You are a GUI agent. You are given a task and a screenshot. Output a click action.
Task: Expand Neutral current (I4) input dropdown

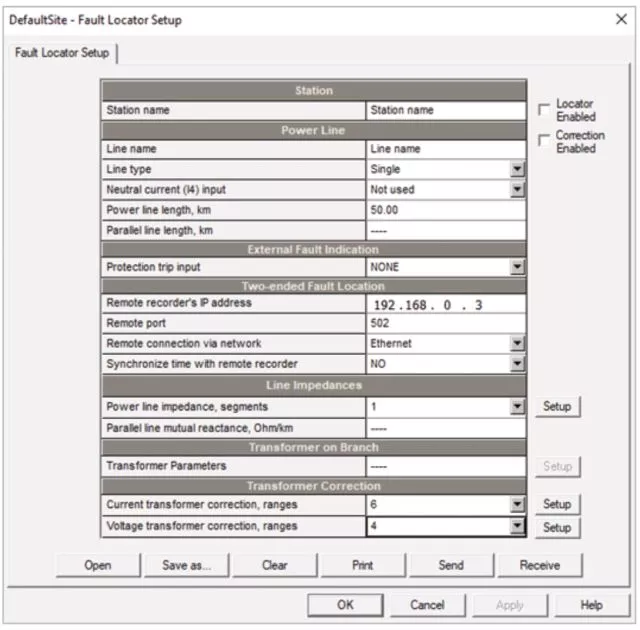[517, 189]
